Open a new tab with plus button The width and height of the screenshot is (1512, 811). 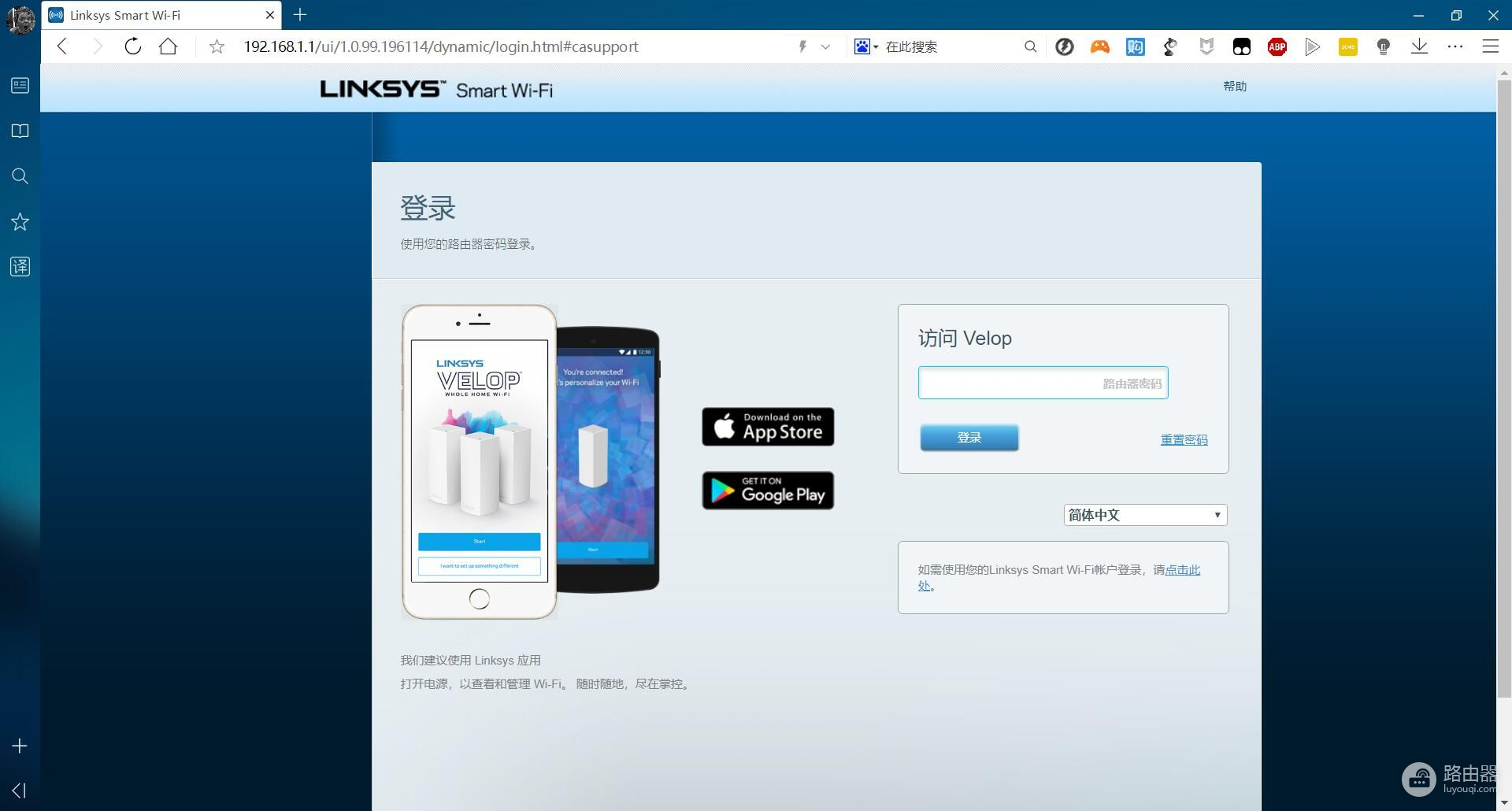pos(300,14)
